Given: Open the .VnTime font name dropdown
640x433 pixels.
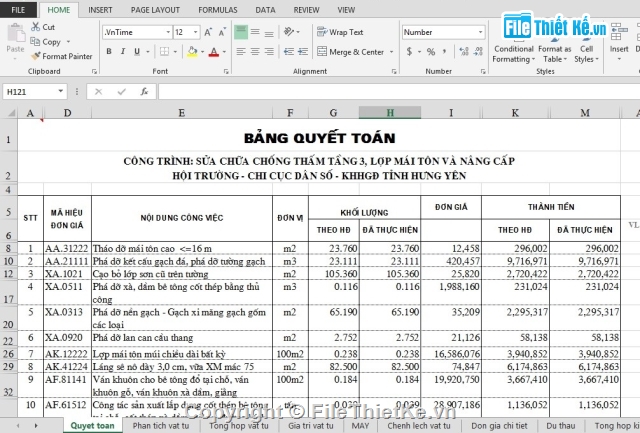Looking at the screenshot, I should (x=168, y=32).
